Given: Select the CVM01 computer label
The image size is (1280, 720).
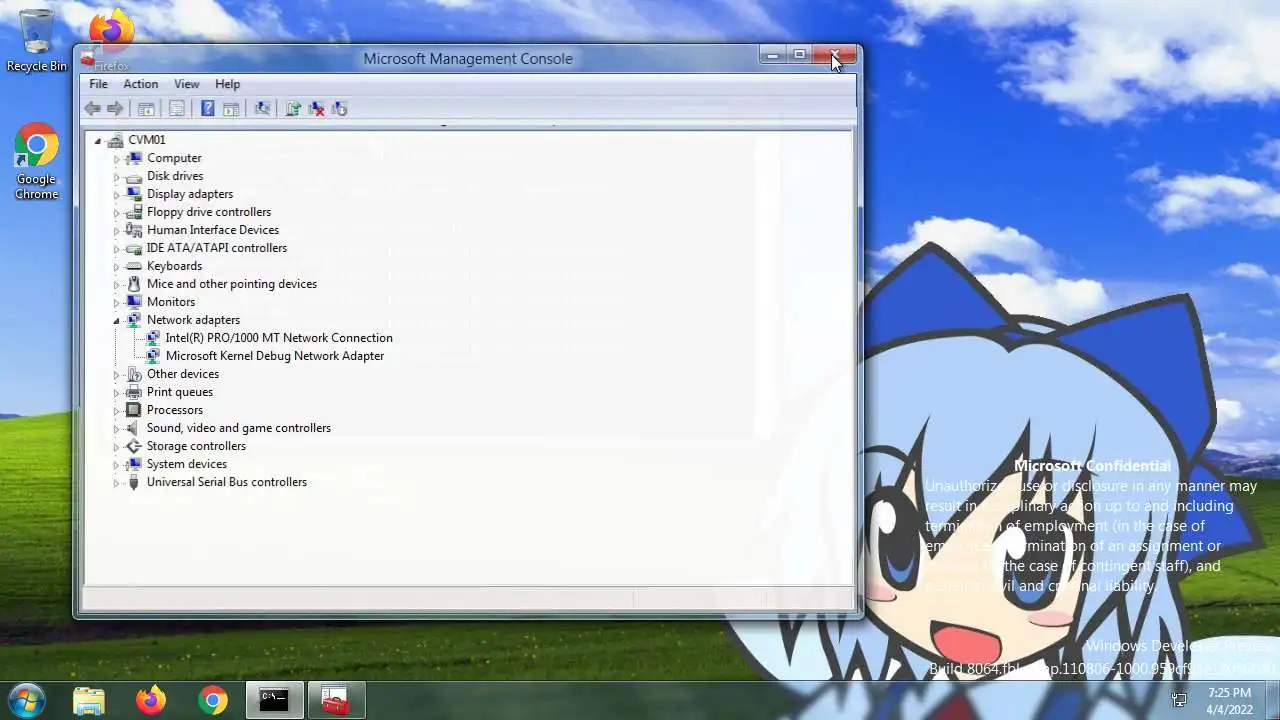Looking at the screenshot, I should pyautogui.click(x=147, y=140).
